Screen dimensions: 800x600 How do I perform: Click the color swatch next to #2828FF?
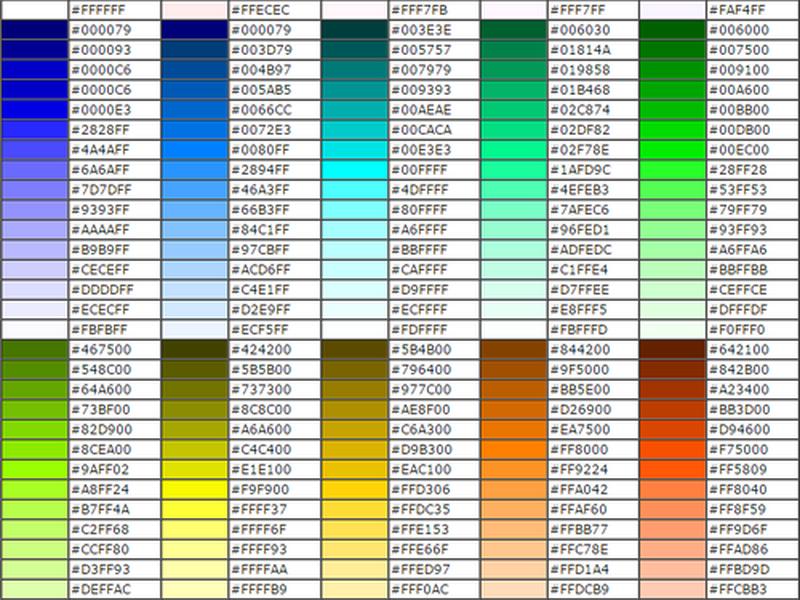coord(35,130)
